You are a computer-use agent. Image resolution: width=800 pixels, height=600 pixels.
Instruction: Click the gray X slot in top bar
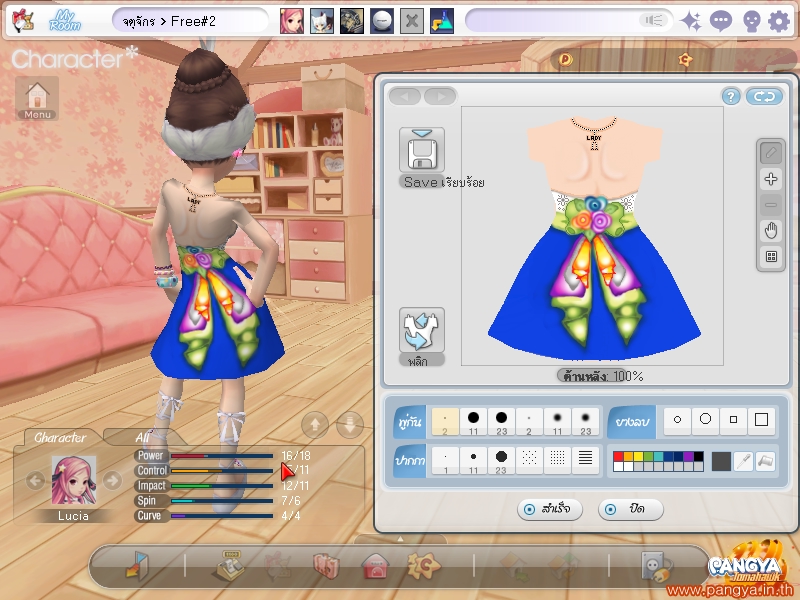[x=412, y=21]
